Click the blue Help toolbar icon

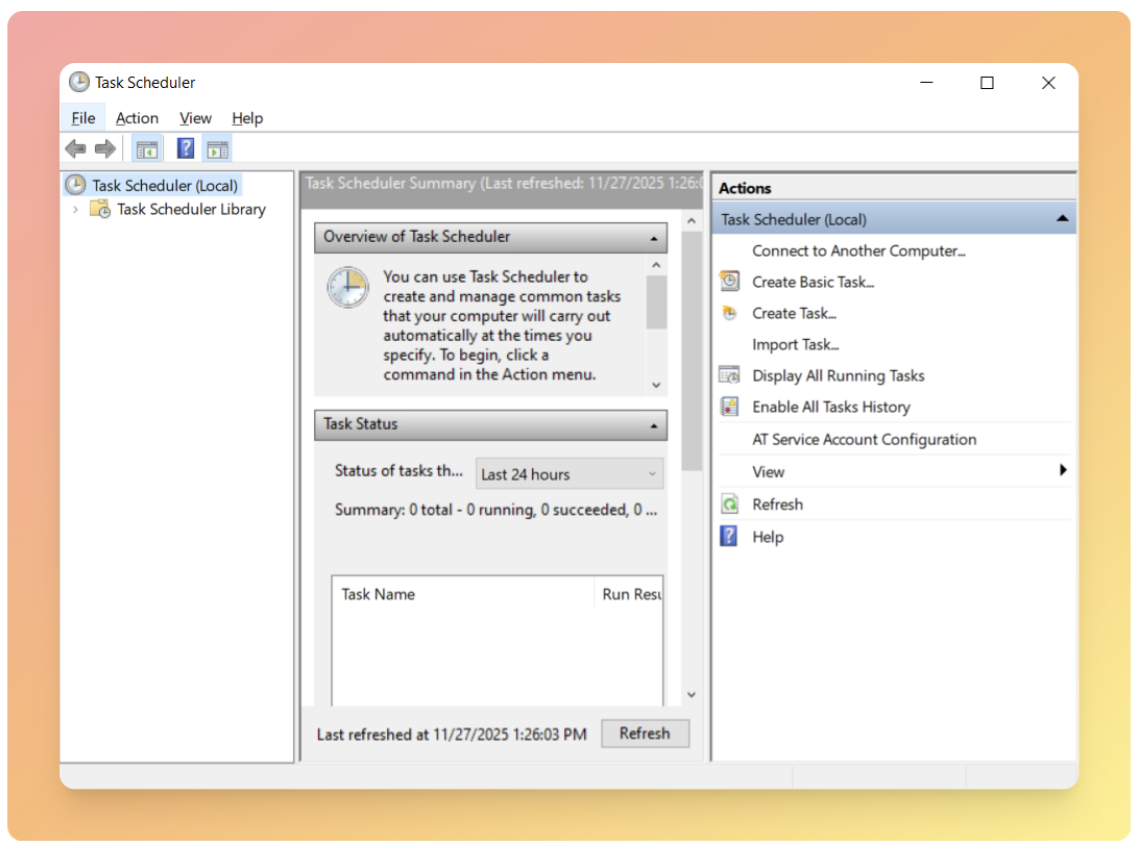(185, 149)
